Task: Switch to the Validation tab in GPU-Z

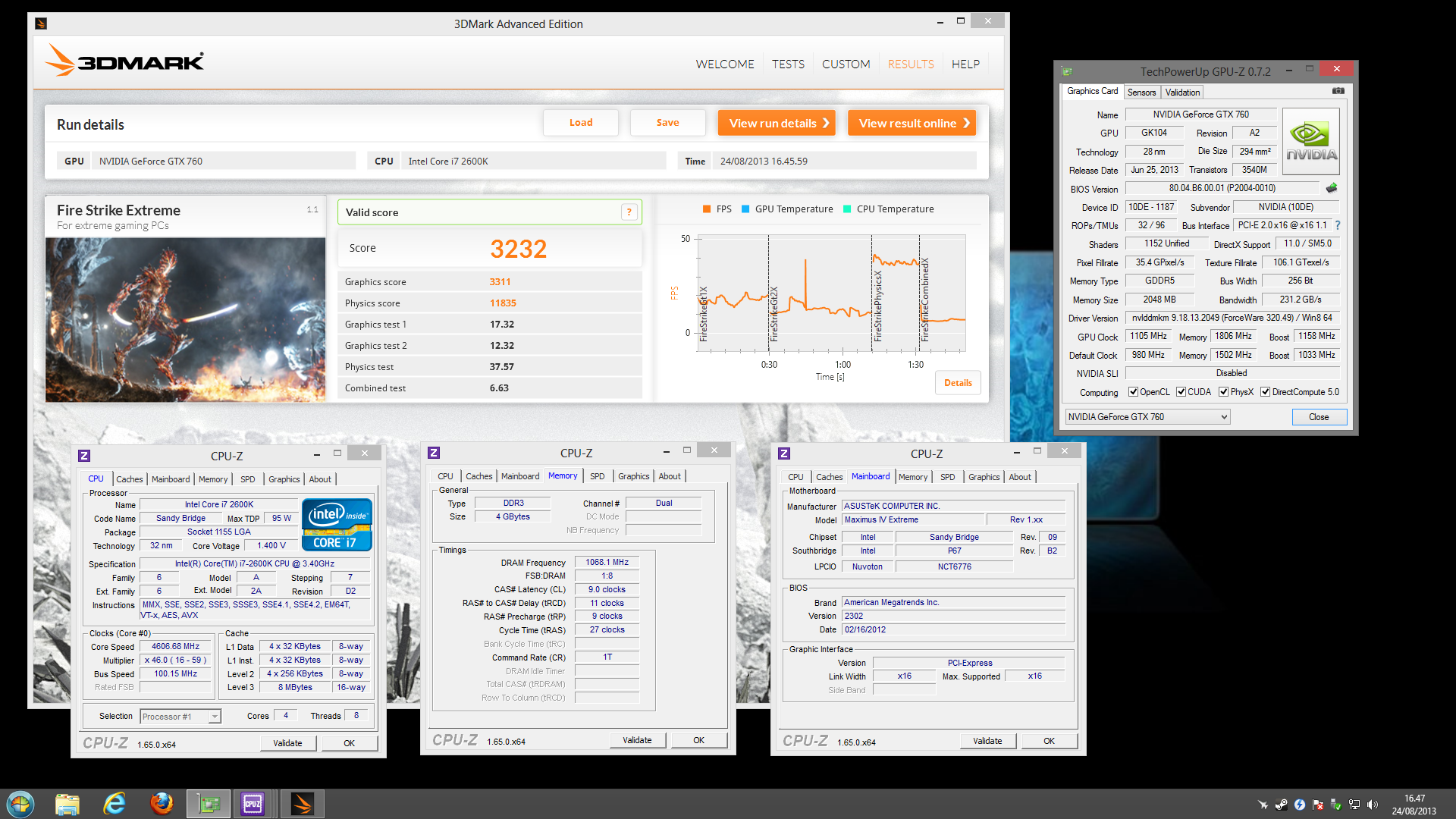Action: 1182,93
